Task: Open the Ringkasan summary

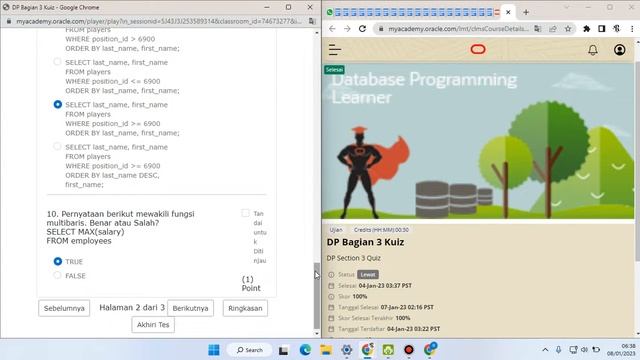Action: click(245, 308)
